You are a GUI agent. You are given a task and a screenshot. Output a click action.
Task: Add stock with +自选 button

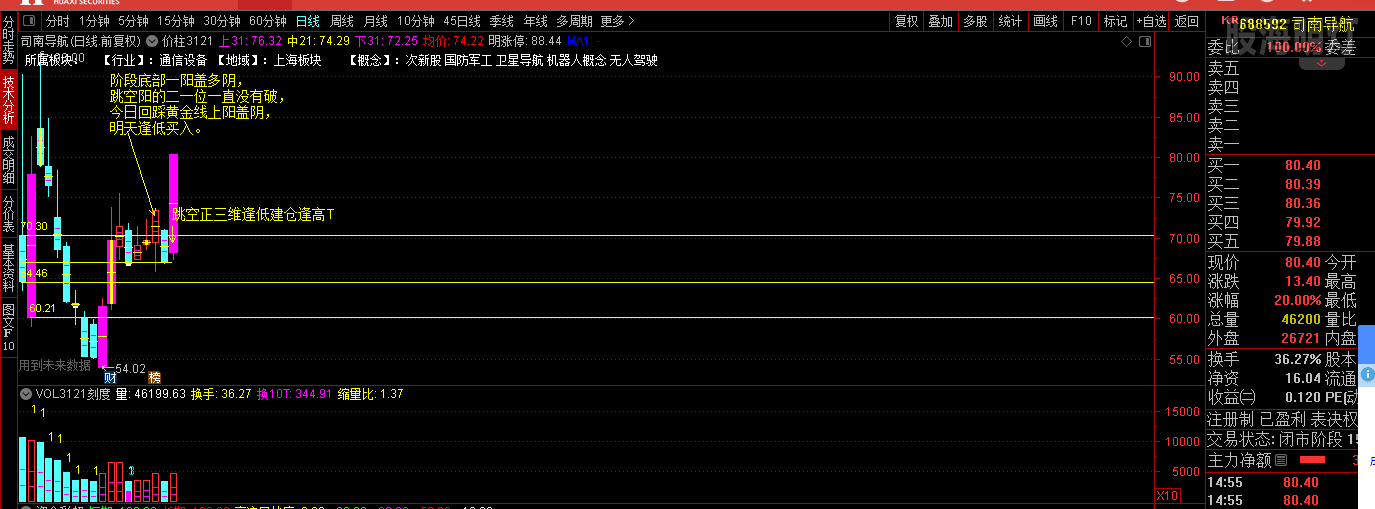1150,21
